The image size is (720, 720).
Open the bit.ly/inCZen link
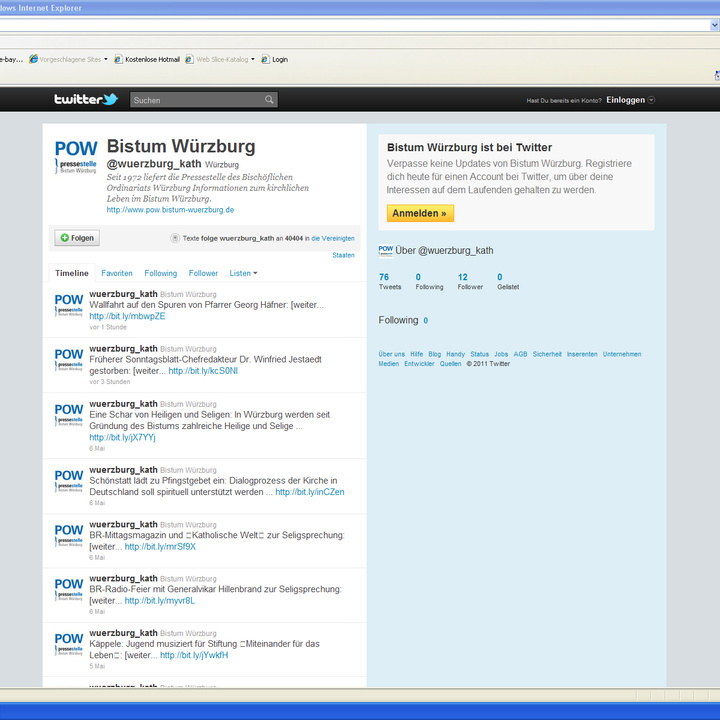tap(309, 492)
